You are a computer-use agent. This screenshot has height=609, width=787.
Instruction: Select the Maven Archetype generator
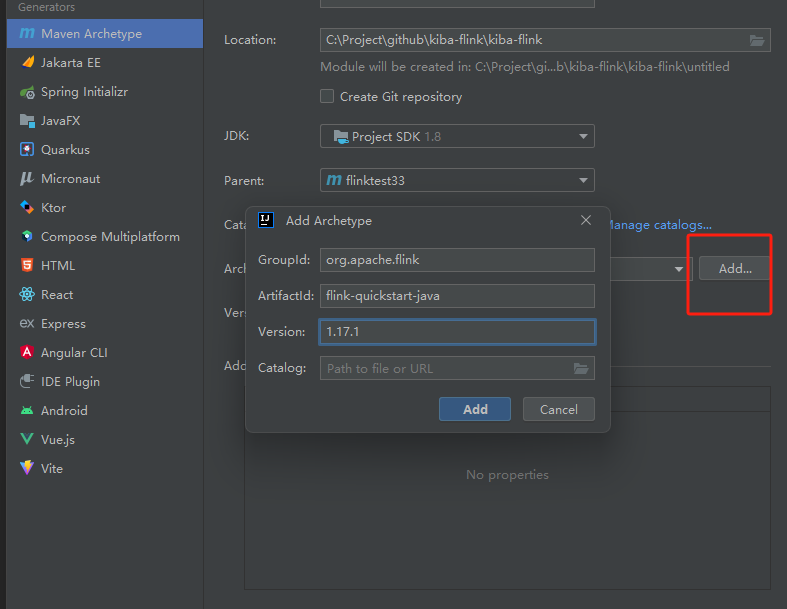105,34
